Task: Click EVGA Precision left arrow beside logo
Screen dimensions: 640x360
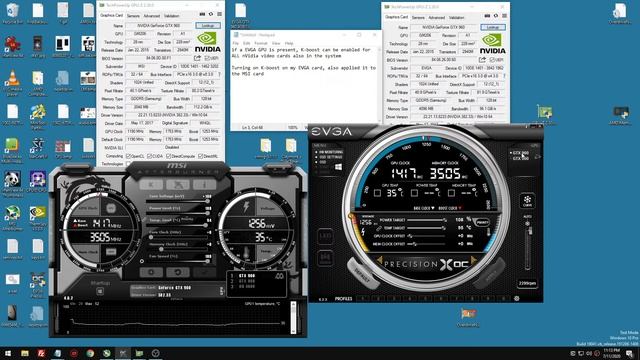Action: 379,260
